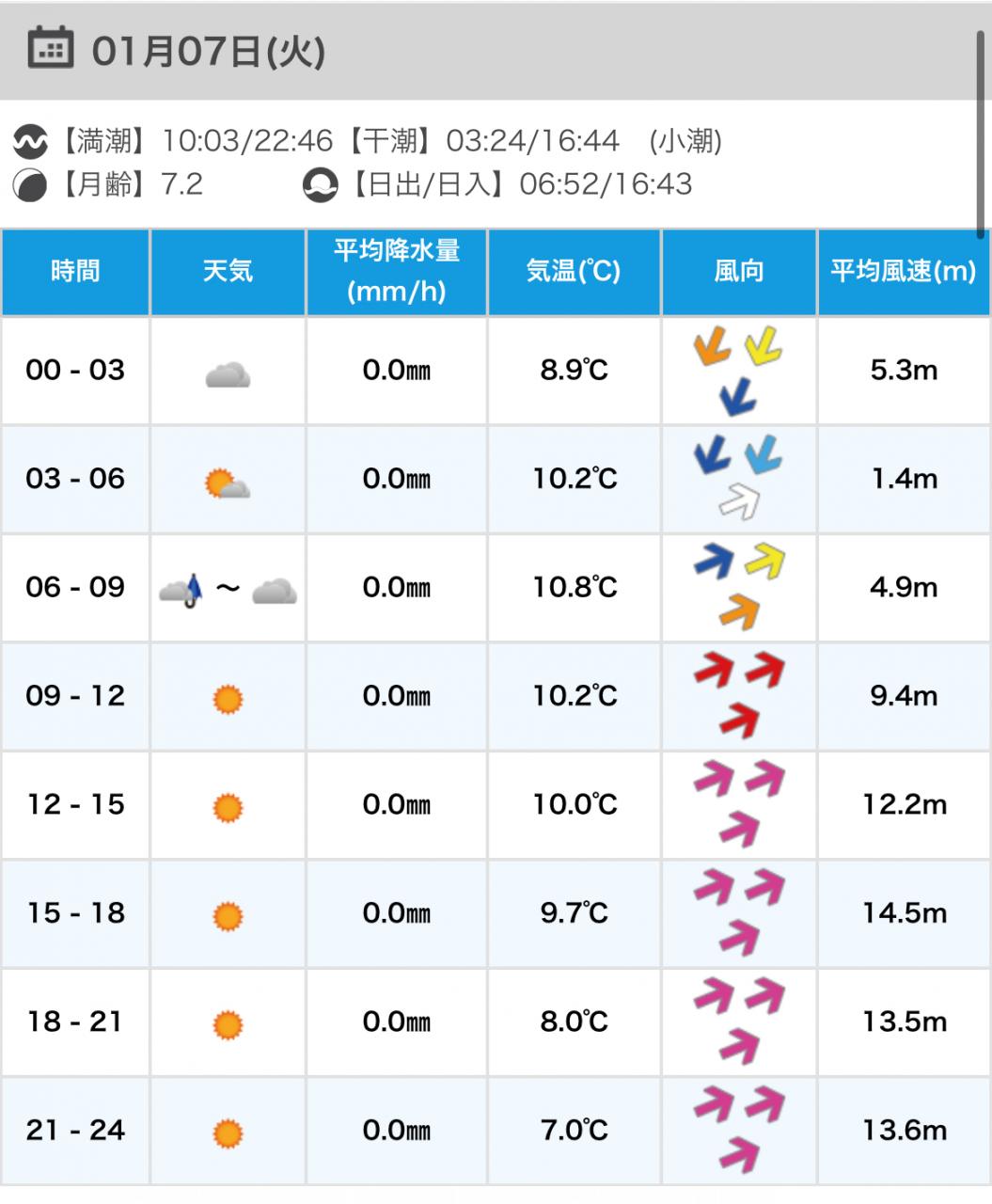
Task: Click the 気温(℃) column header
Action: (x=574, y=272)
